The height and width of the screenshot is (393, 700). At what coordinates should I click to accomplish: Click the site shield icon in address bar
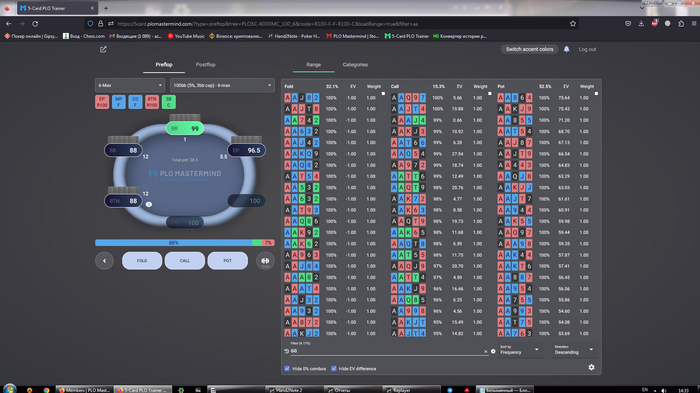(91, 24)
